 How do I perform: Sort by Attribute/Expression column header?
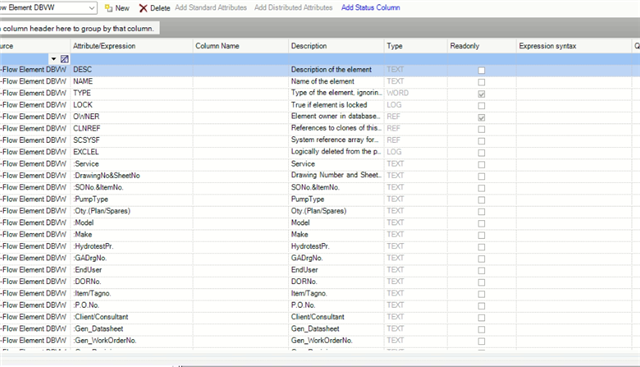132,46
